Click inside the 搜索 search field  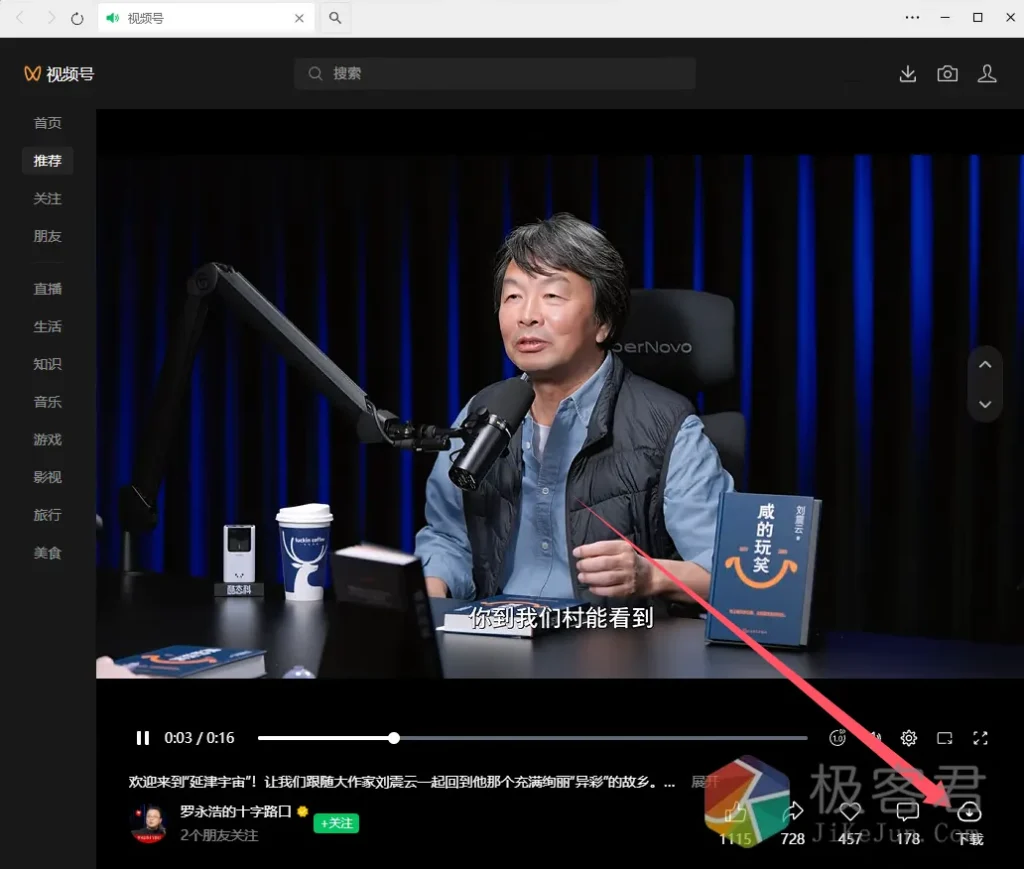click(495, 74)
